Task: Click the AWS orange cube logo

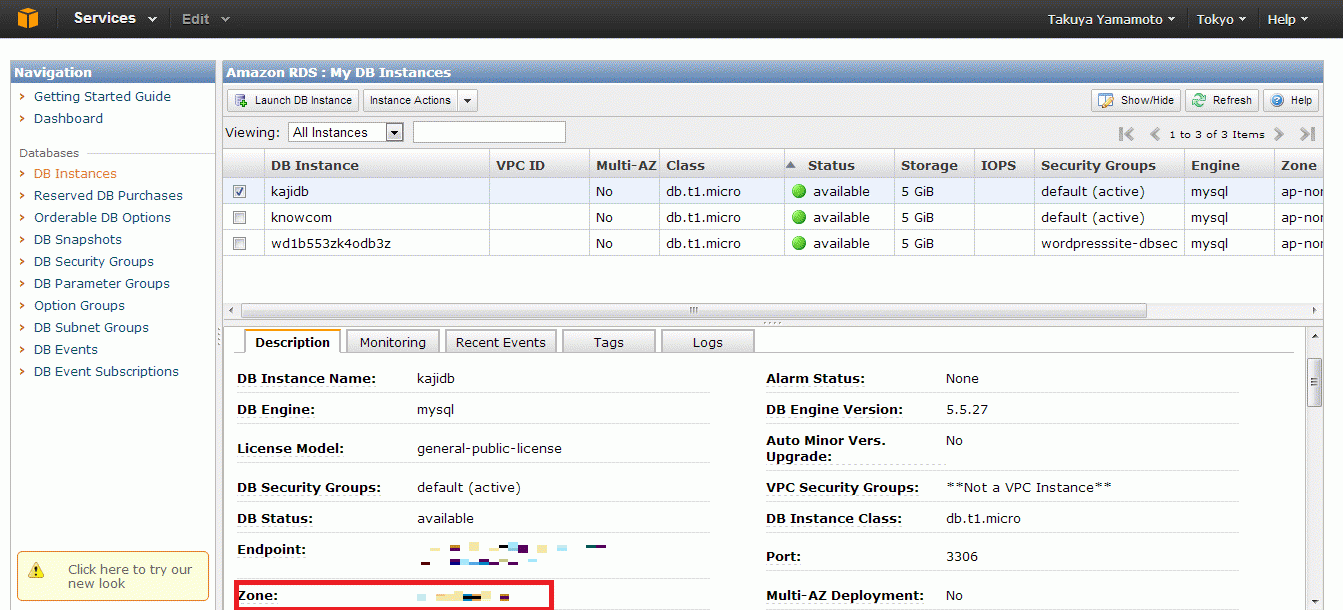Action: pos(28,18)
